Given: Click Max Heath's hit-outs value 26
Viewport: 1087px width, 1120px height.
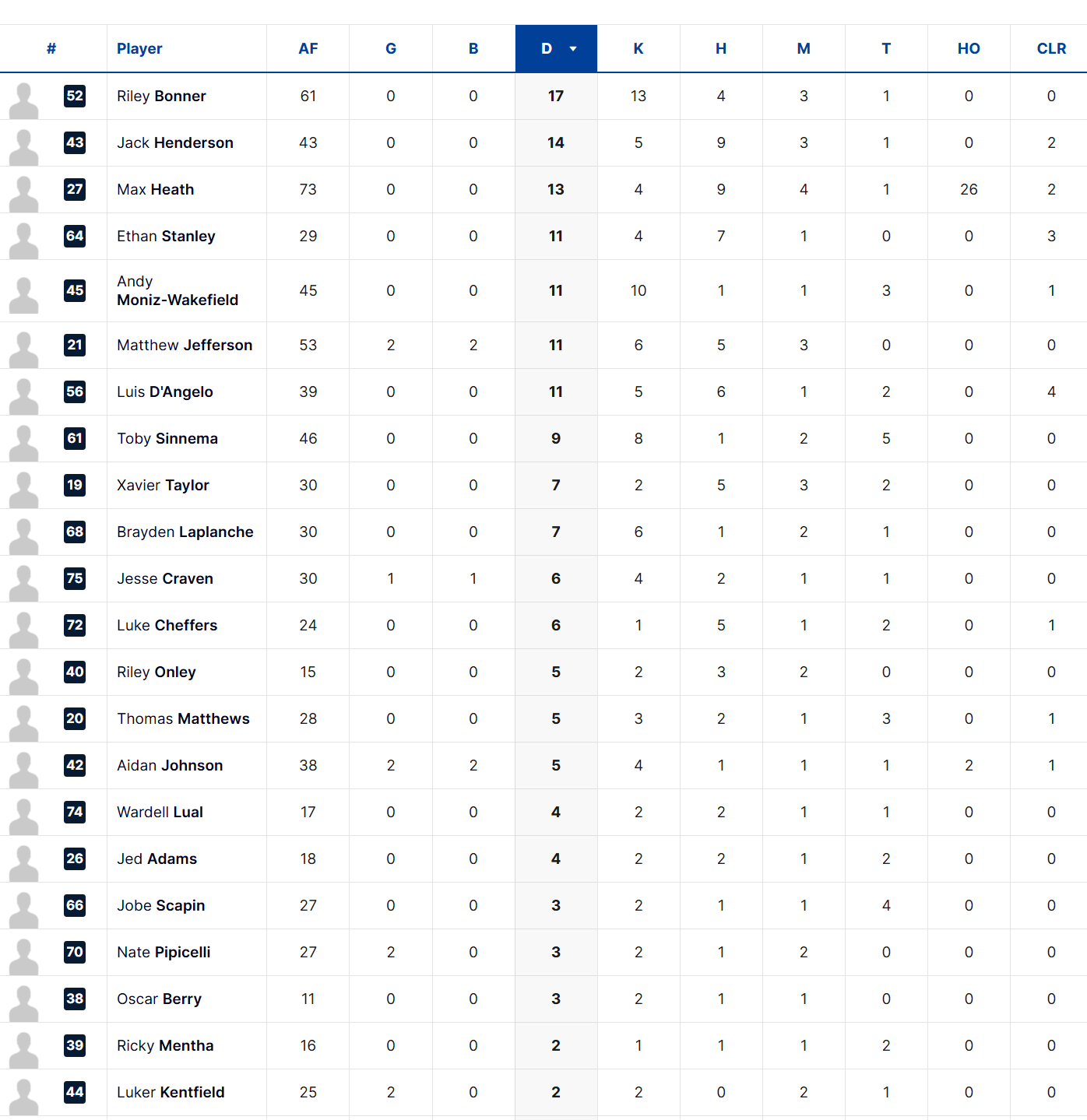Looking at the screenshot, I should pyautogui.click(x=969, y=189).
